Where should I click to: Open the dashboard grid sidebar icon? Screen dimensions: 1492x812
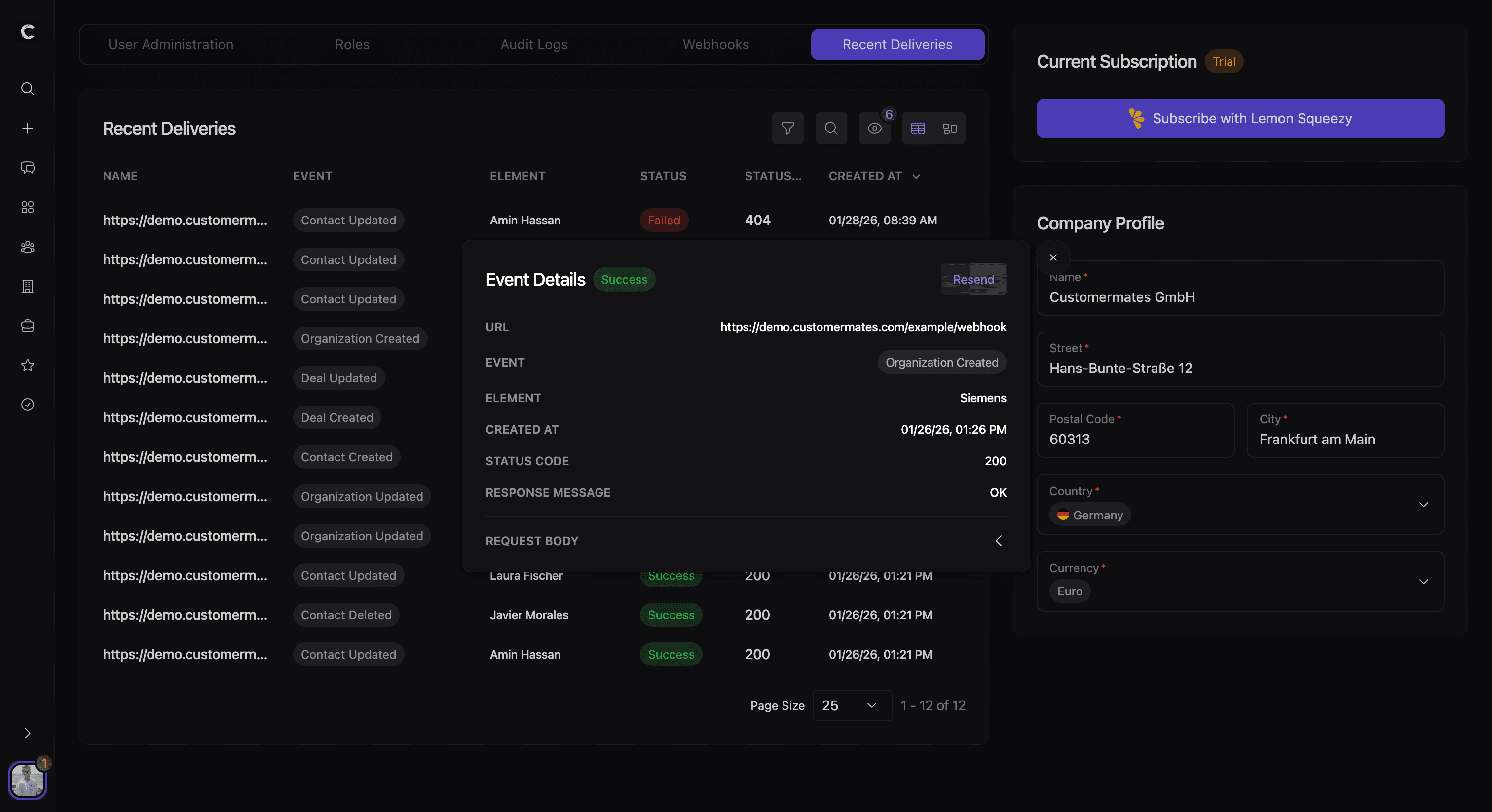tap(27, 207)
